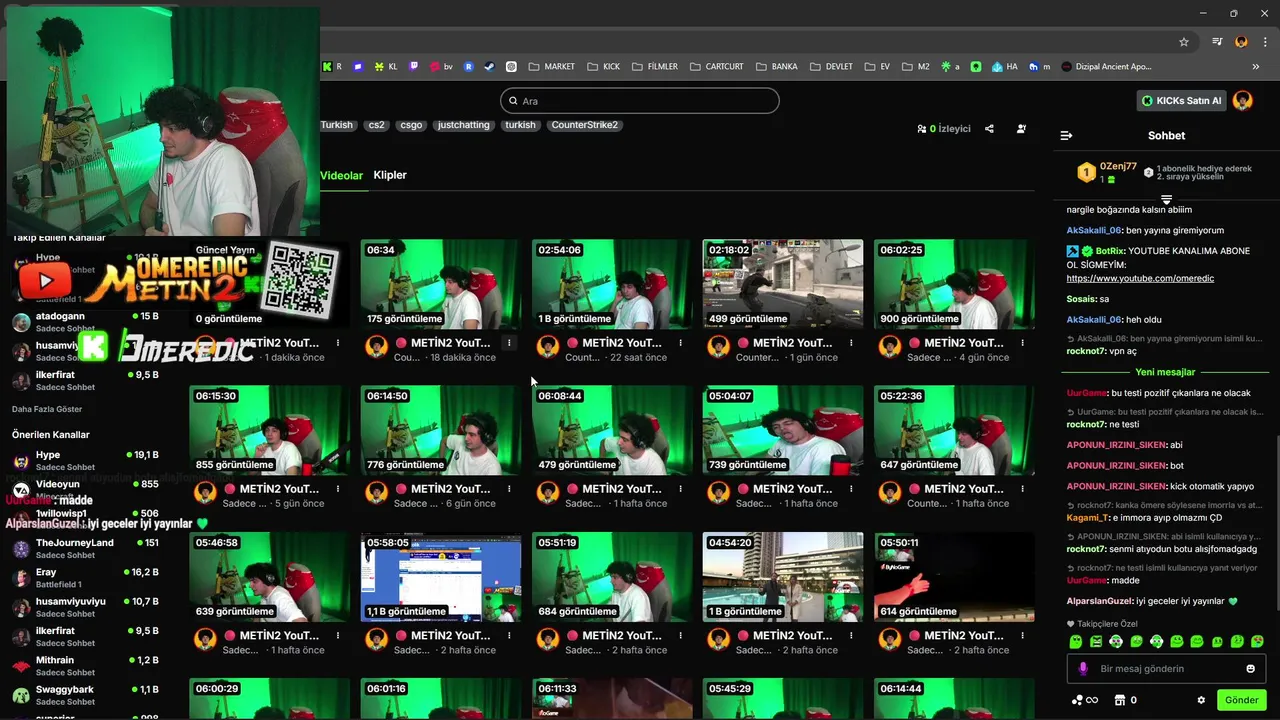Click the Bir mesaj gönderin field

(1165, 669)
